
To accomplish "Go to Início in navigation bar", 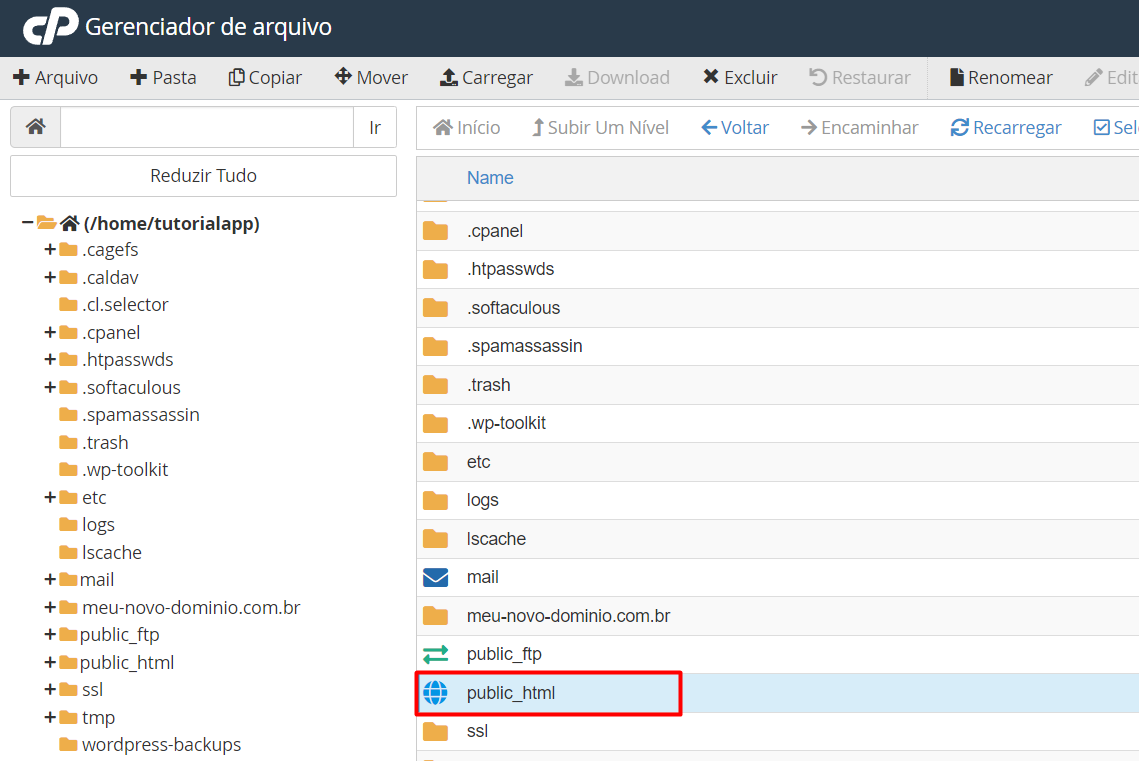I will pos(466,128).
